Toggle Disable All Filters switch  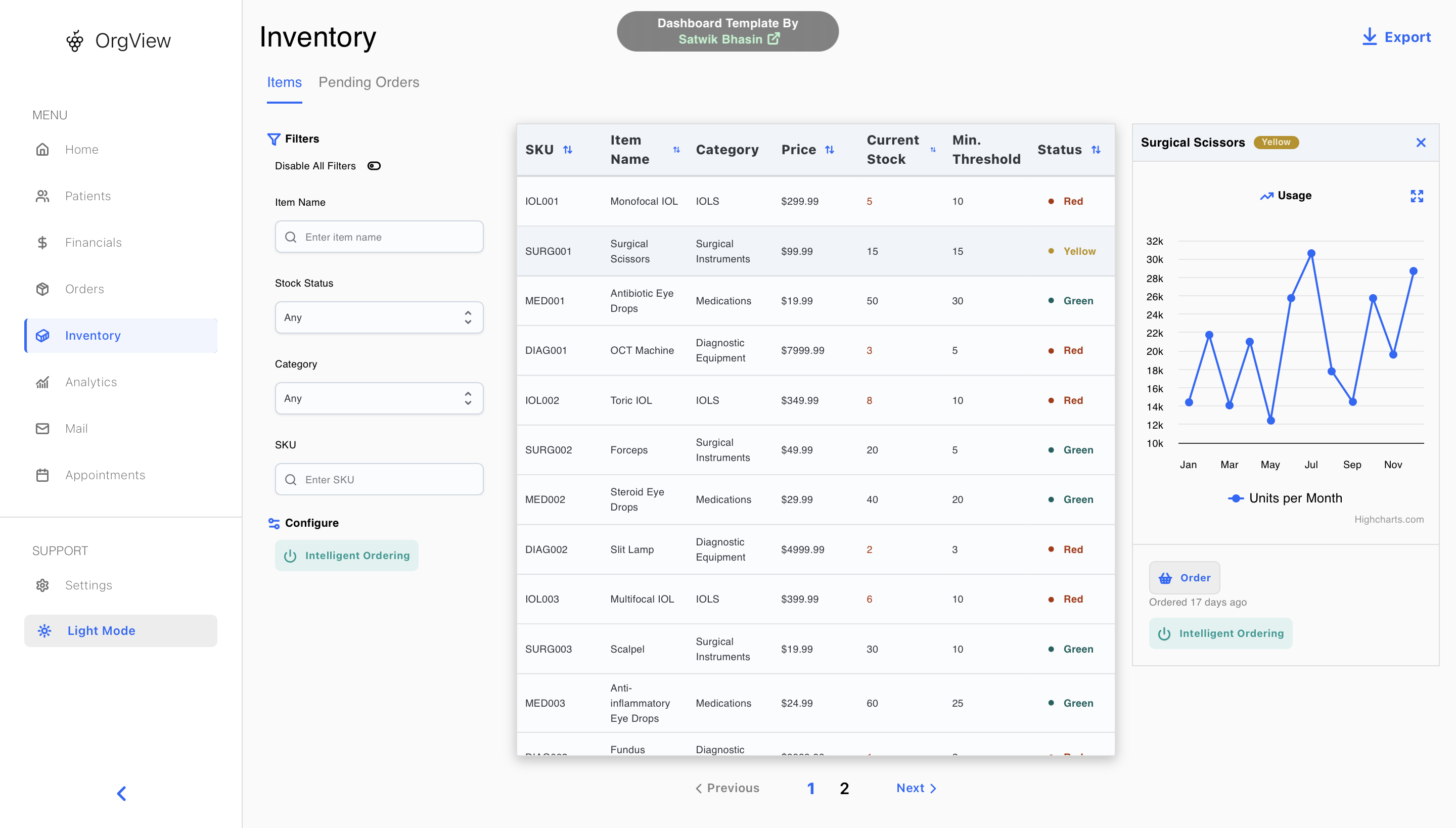(374, 166)
